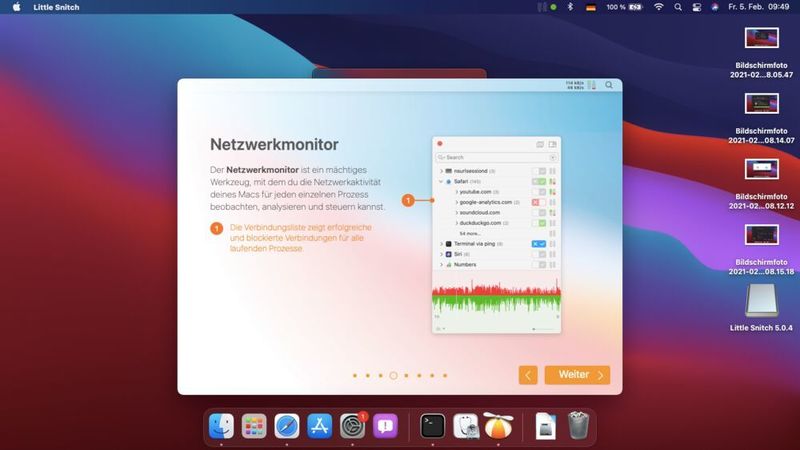Open Launchpad from the Dock
The height and width of the screenshot is (450, 800).
coord(254,426)
